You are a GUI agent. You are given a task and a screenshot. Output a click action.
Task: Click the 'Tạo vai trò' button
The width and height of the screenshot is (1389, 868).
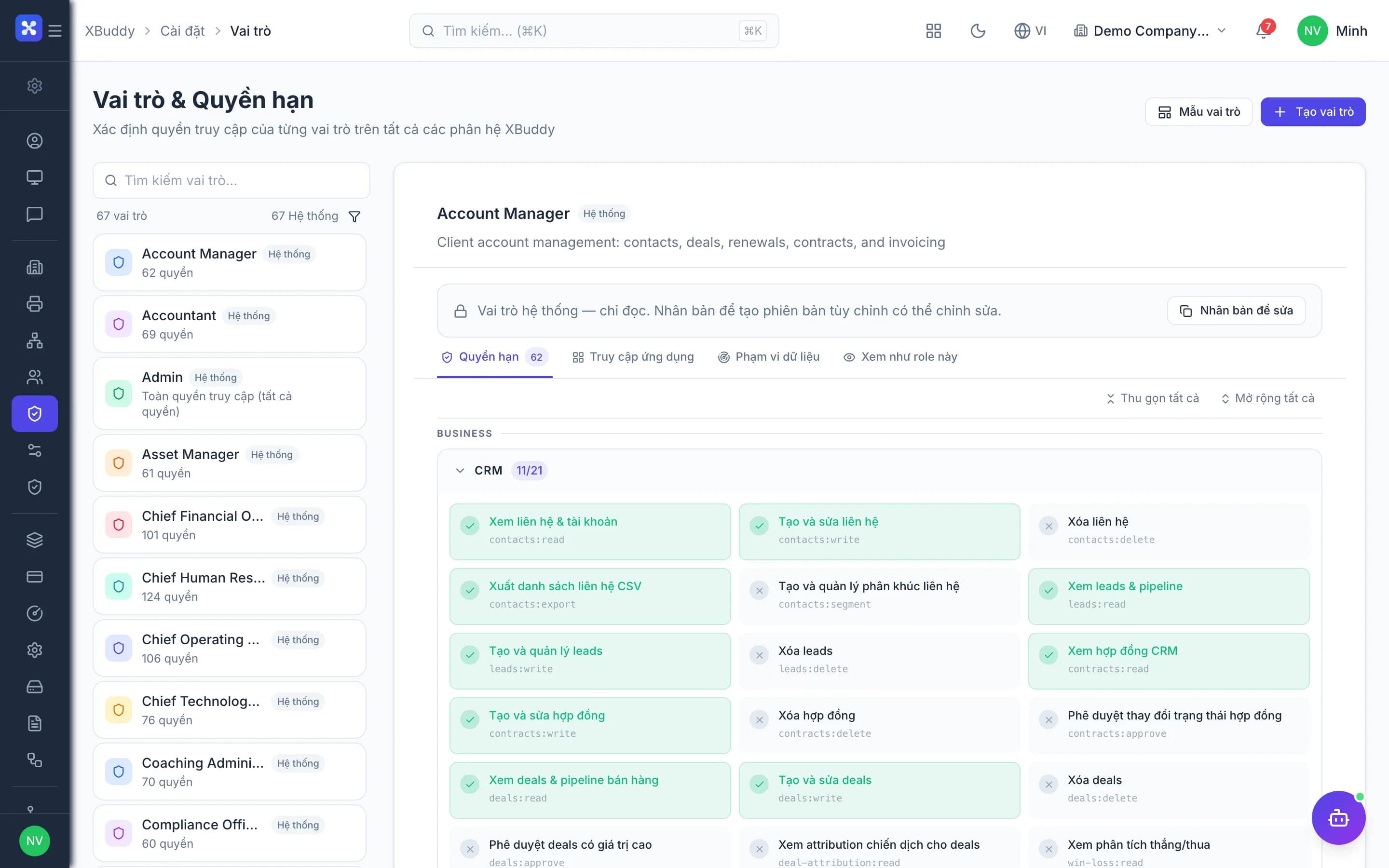click(1313, 112)
